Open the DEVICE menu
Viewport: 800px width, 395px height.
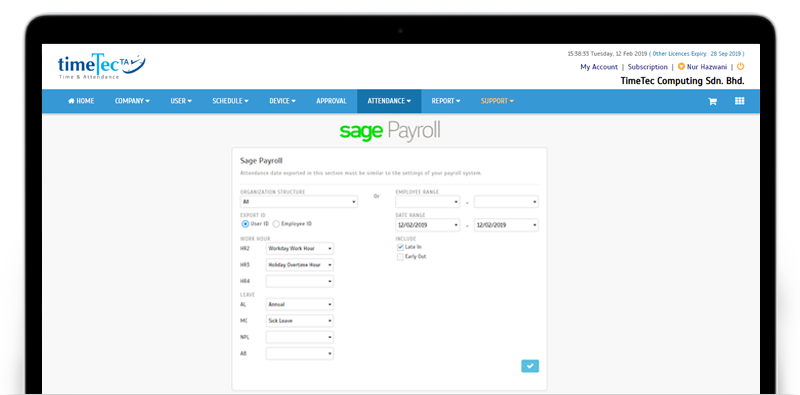click(283, 101)
